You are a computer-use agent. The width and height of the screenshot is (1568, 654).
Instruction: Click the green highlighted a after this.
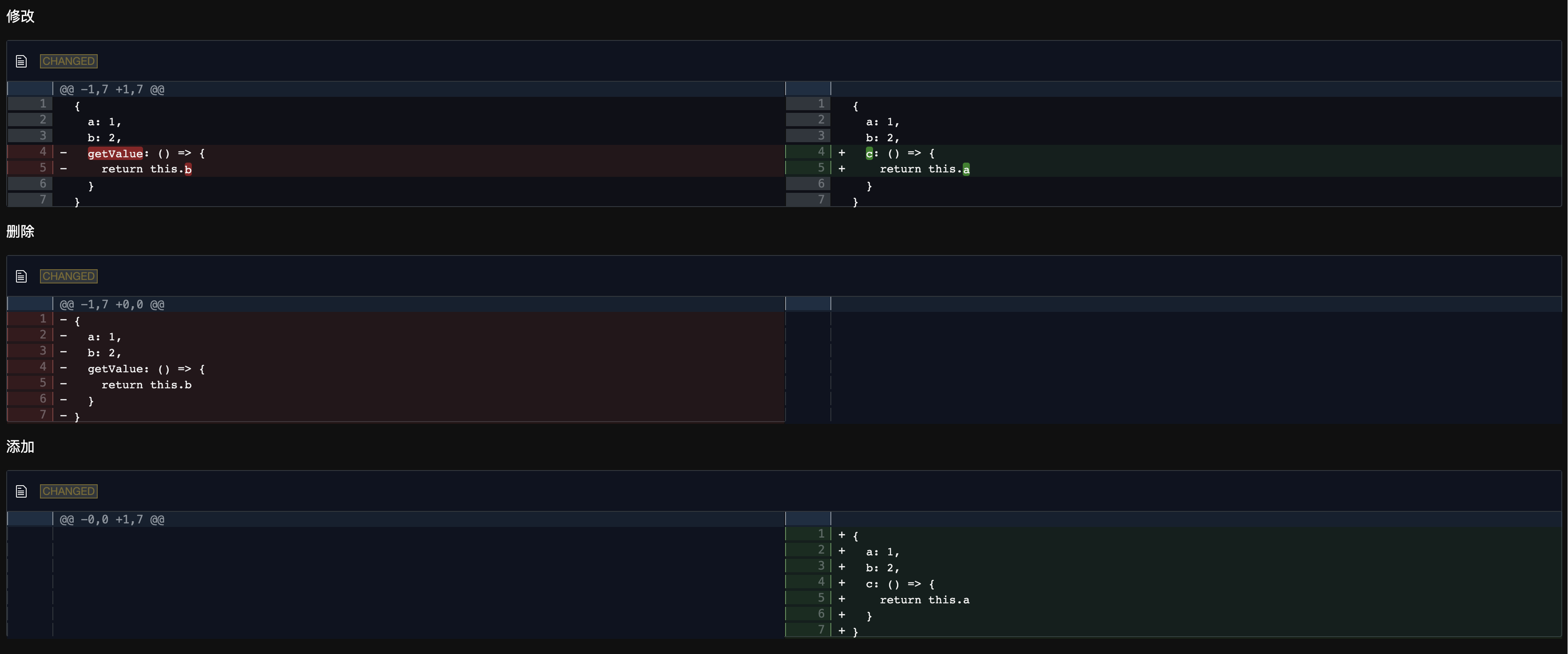[966, 169]
